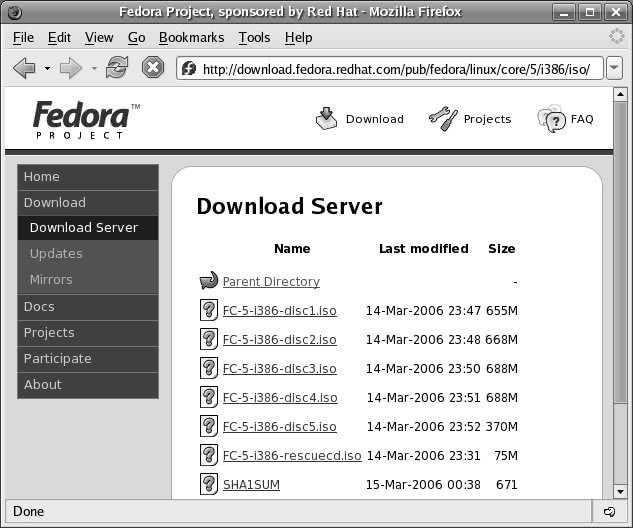Screen dimensions: 633x528
Task: Download FC-5-i386-disc2.iso link
Action: [280, 339]
